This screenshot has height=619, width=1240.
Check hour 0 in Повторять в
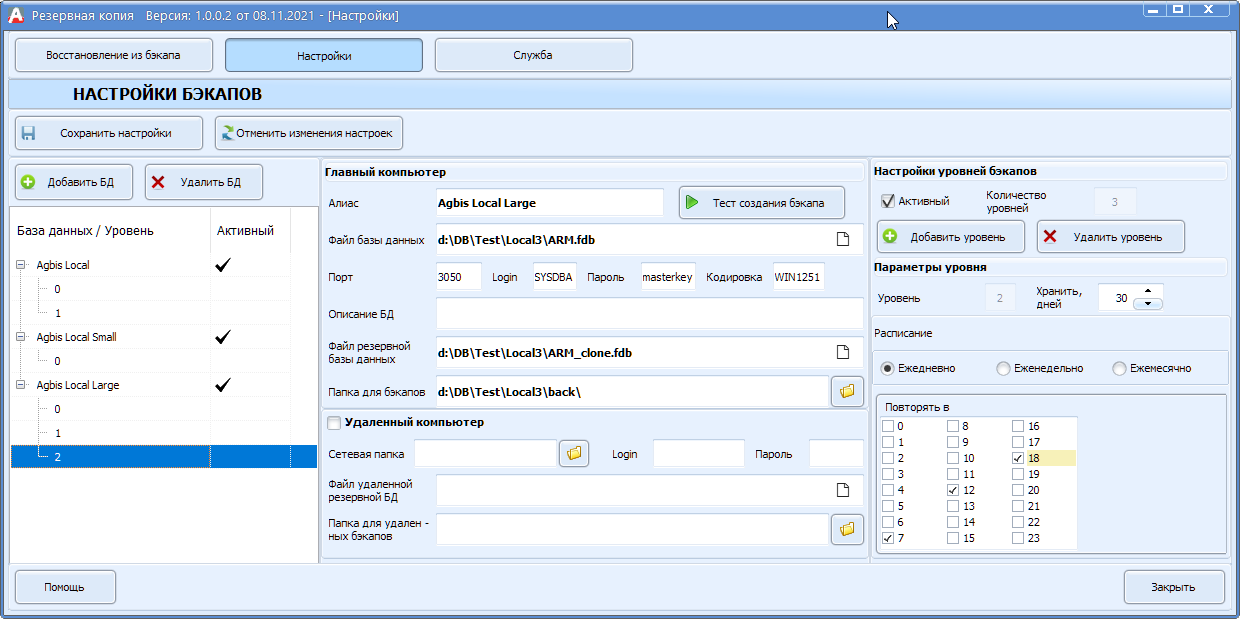(888, 426)
